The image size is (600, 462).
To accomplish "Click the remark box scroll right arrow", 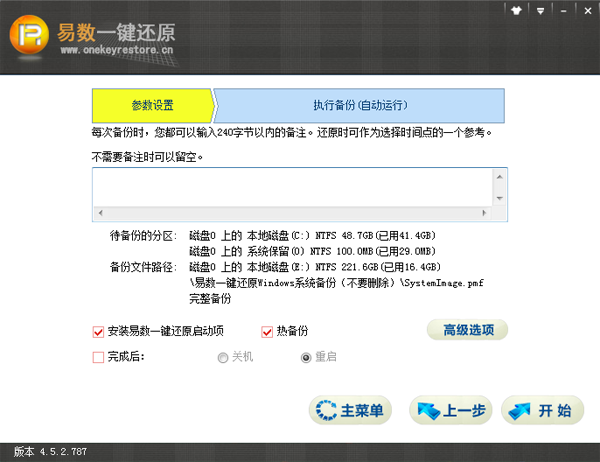I will pos(484,213).
